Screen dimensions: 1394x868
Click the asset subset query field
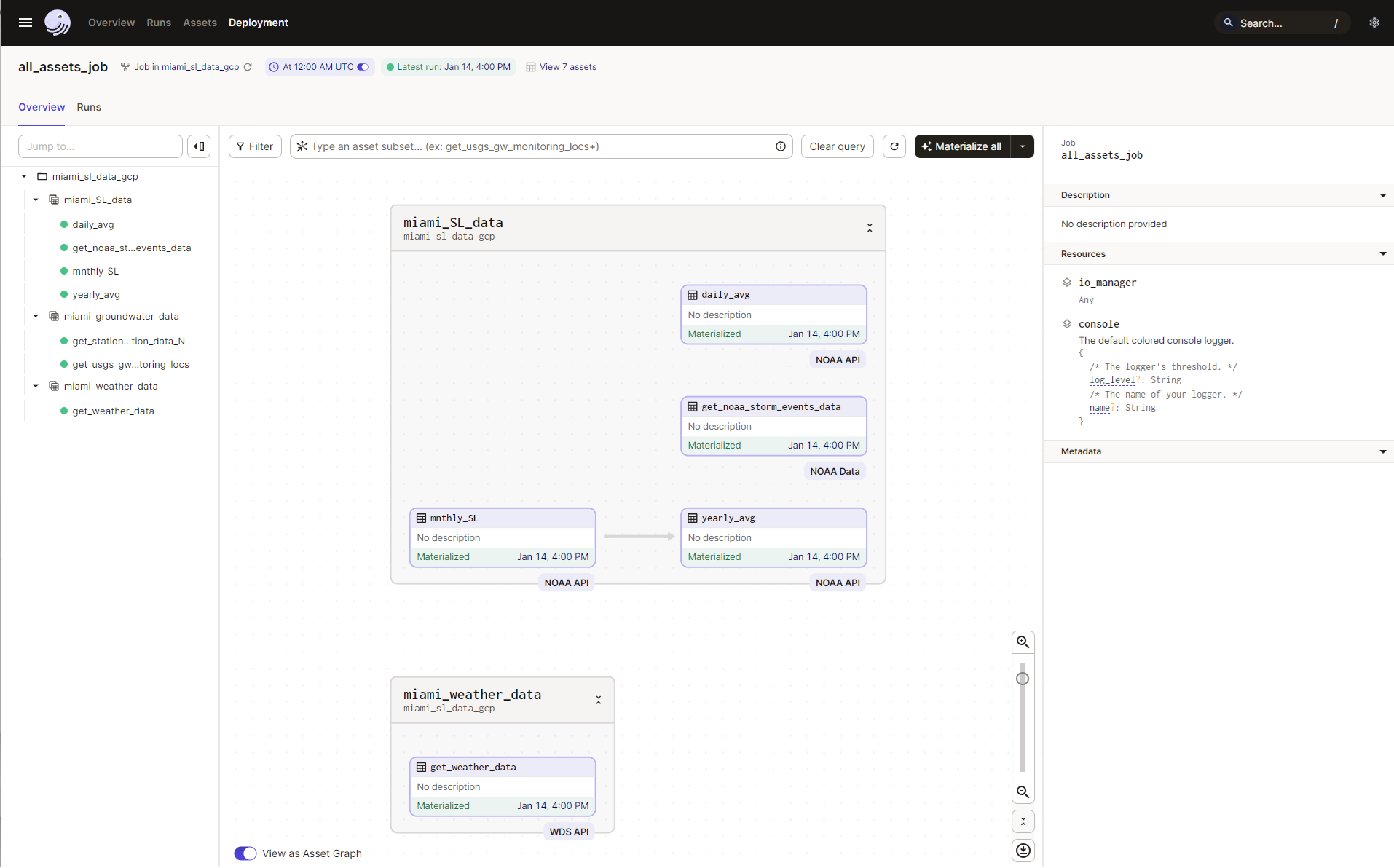541,146
